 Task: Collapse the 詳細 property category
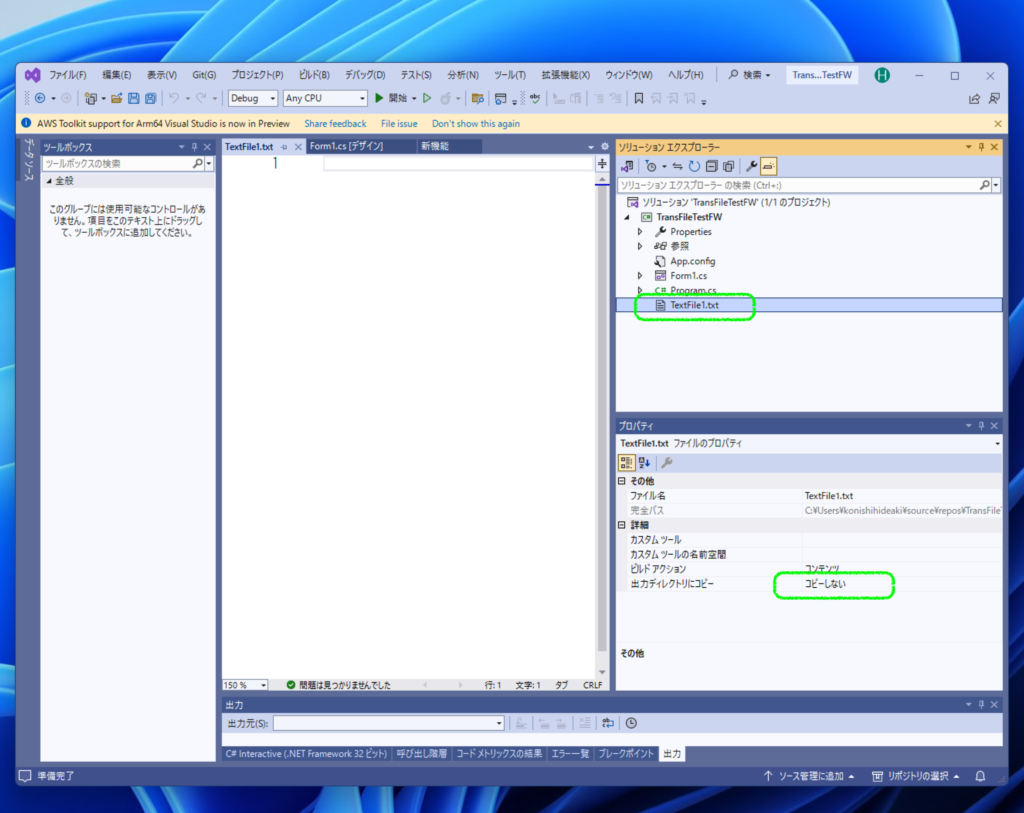click(622, 525)
